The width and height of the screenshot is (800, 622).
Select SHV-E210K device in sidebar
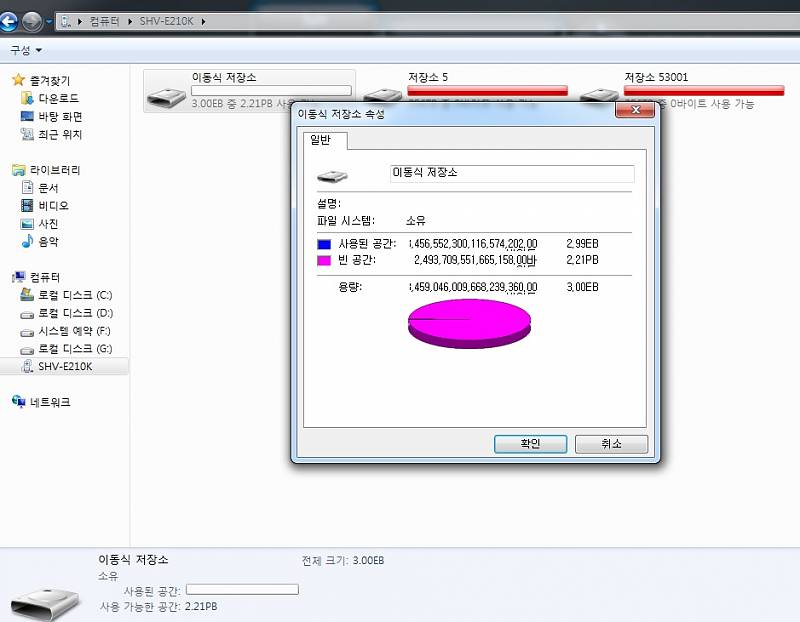click(65, 367)
